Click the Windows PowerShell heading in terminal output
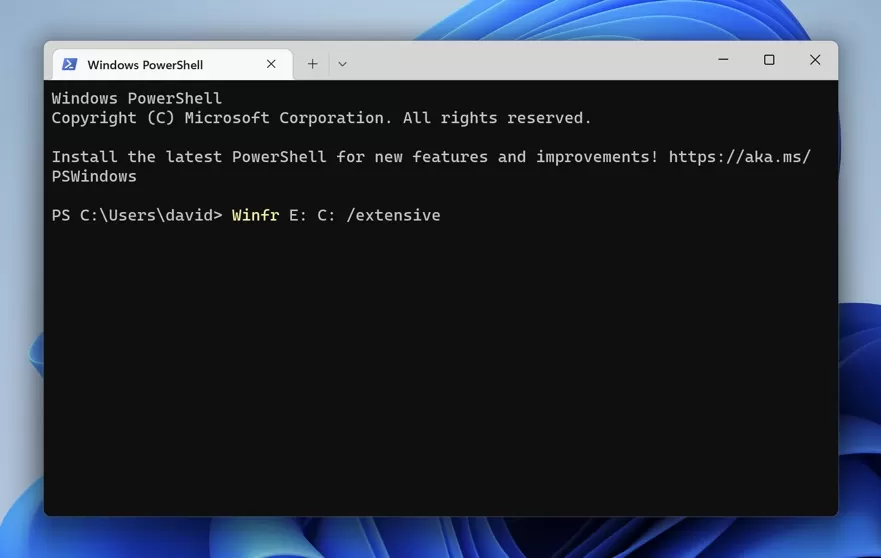881x558 pixels. point(137,98)
